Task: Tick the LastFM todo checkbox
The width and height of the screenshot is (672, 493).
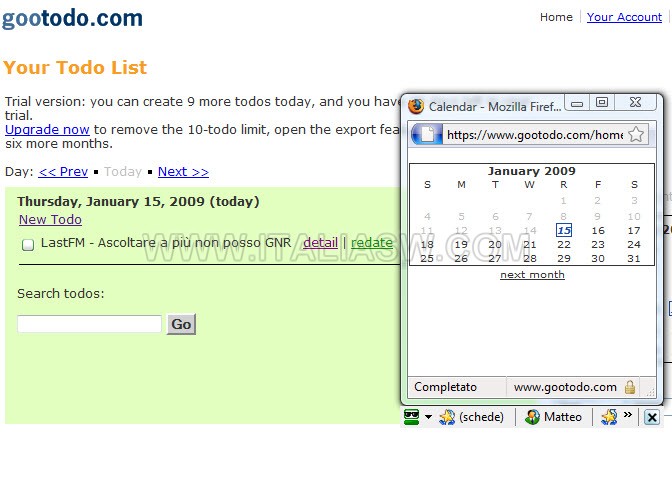Action: click(x=28, y=245)
